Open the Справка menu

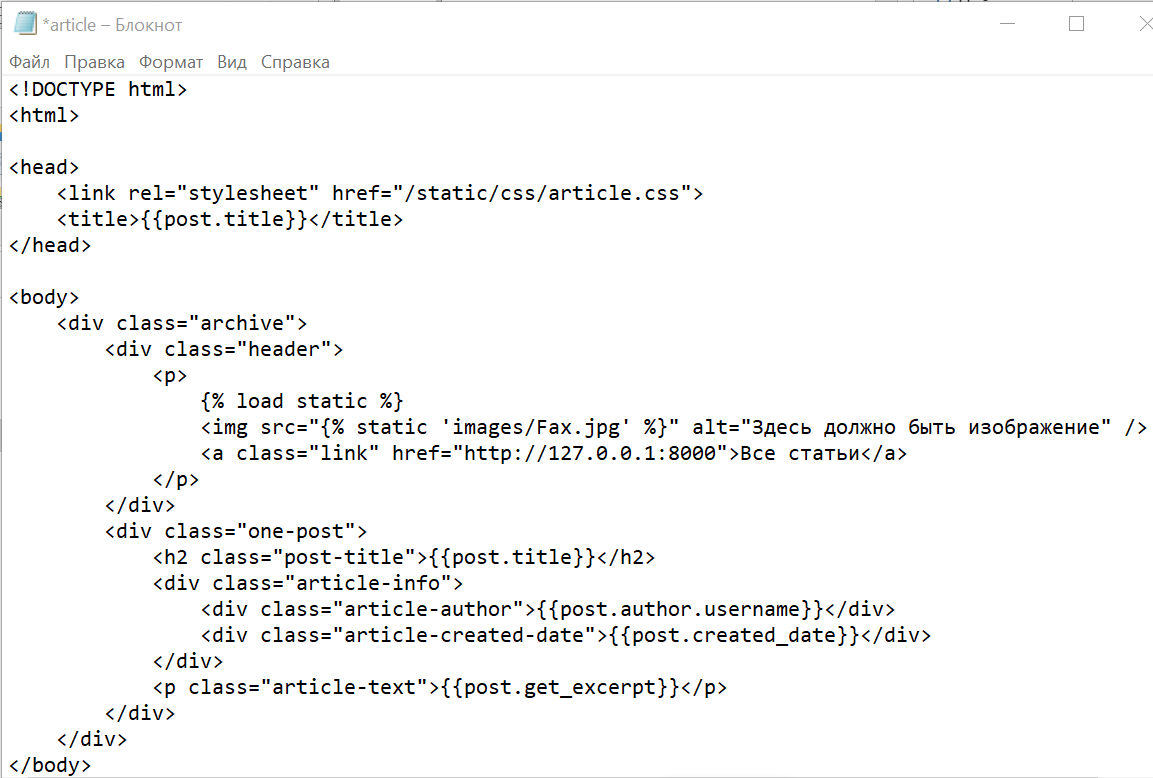click(x=295, y=63)
